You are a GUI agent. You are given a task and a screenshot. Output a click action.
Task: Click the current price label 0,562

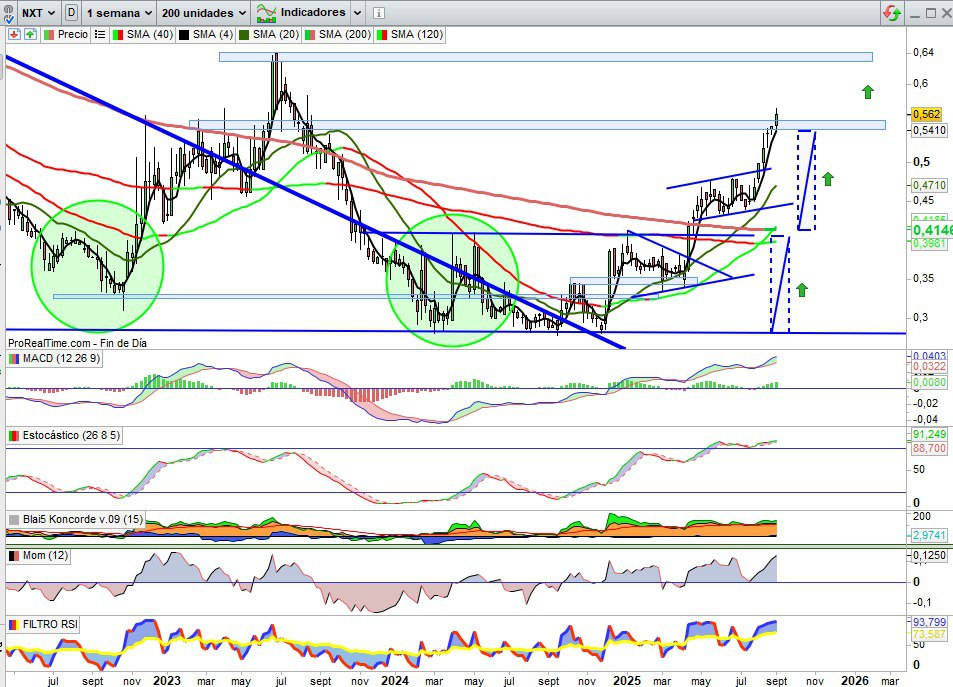[926, 114]
